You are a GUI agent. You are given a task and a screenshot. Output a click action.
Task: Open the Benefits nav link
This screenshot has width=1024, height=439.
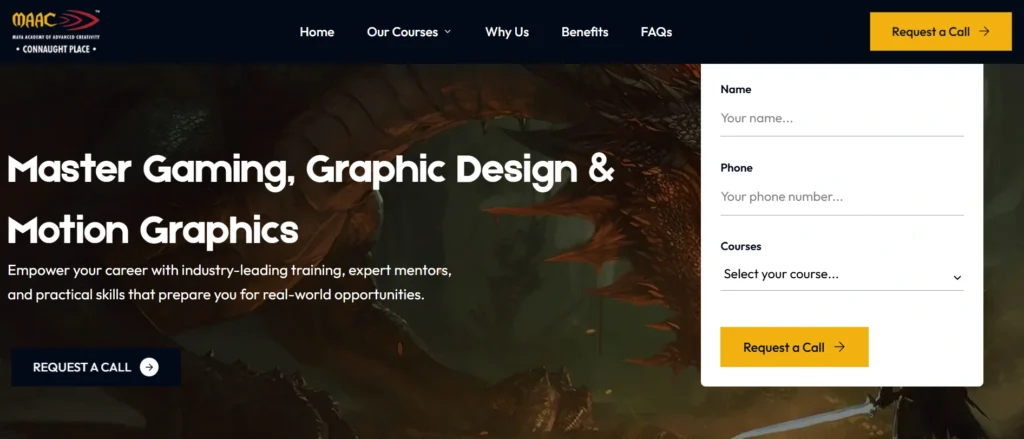point(584,32)
